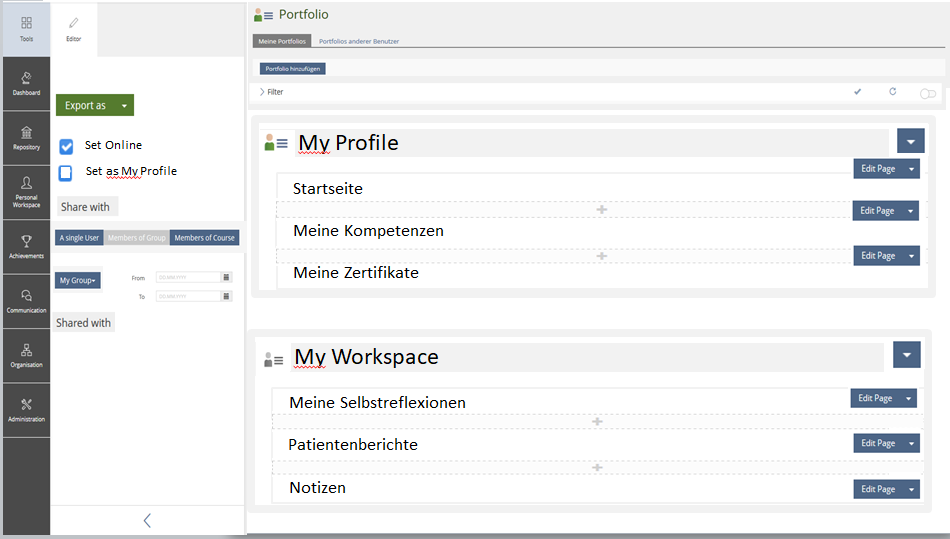Click the Portfolio hinzufügen button
The width and height of the screenshot is (950, 539).
pos(293,69)
